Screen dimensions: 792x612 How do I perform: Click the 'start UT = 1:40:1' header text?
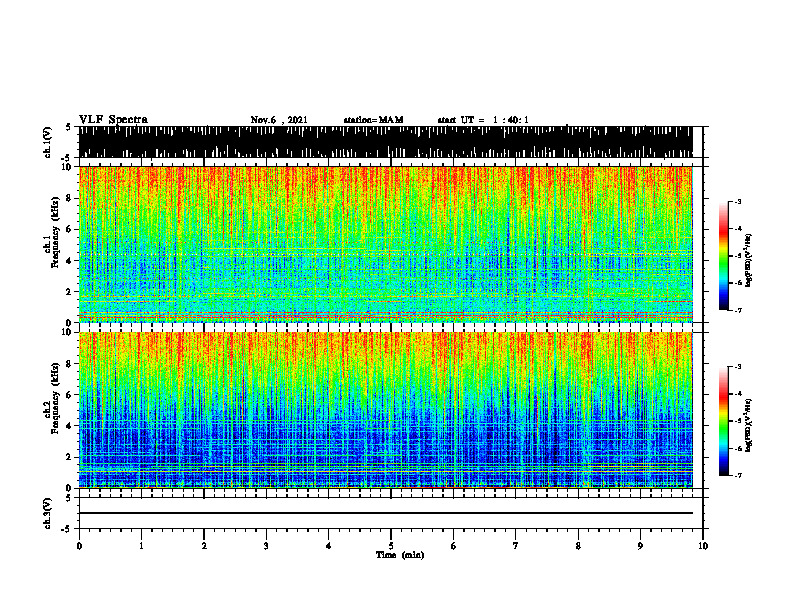pyautogui.click(x=483, y=120)
